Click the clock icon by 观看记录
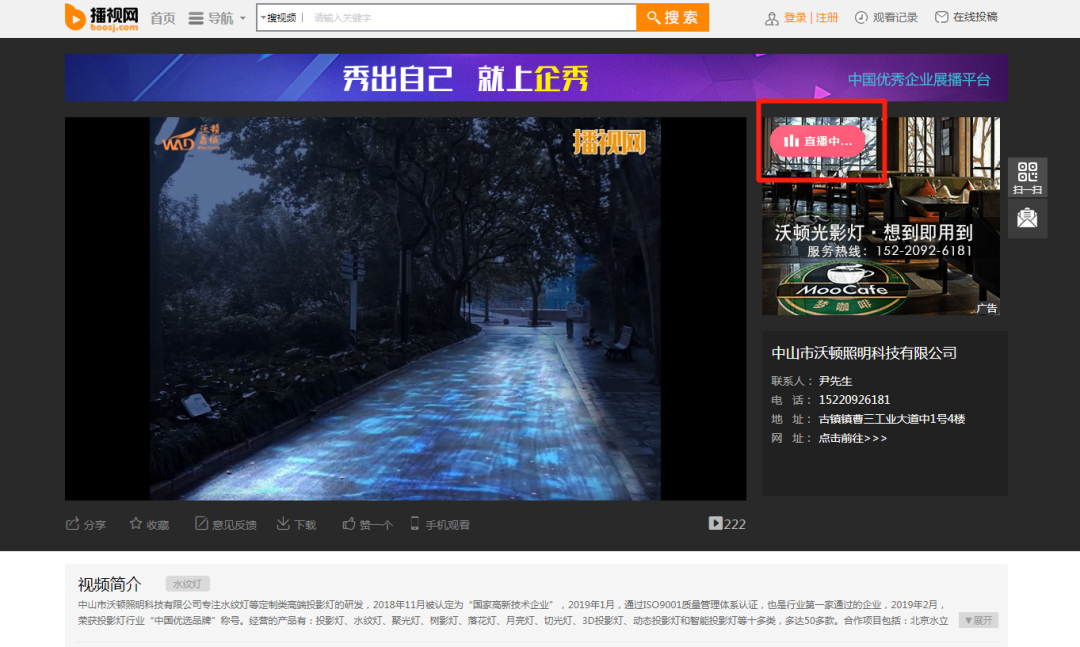This screenshot has height=647, width=1080. pyautogui.click(x=861, y=17)
